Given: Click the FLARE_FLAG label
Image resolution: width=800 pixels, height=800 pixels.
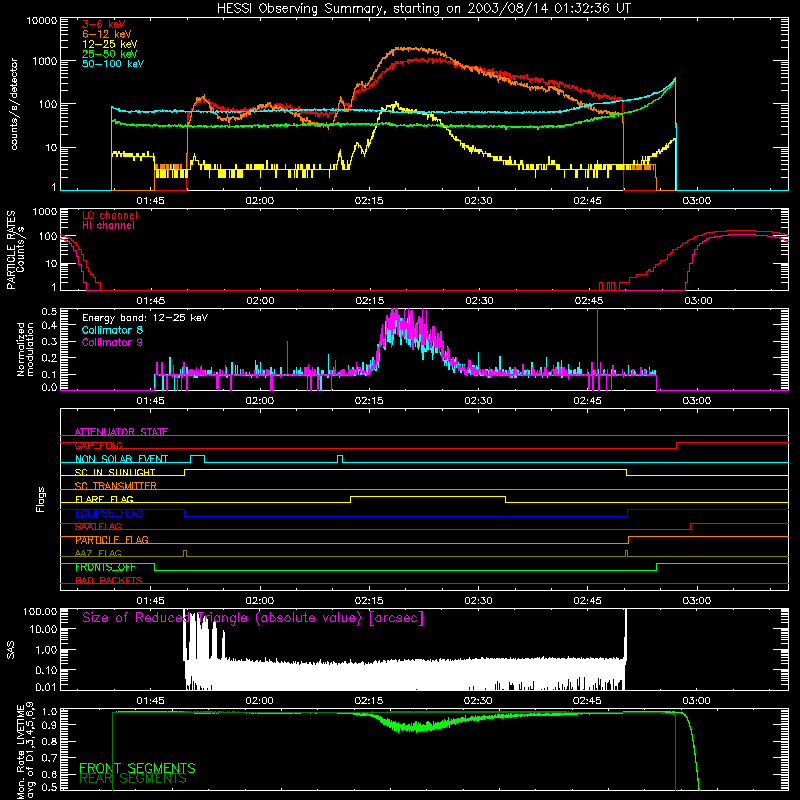Looking at the screenshot, I should tap(104, 499).
